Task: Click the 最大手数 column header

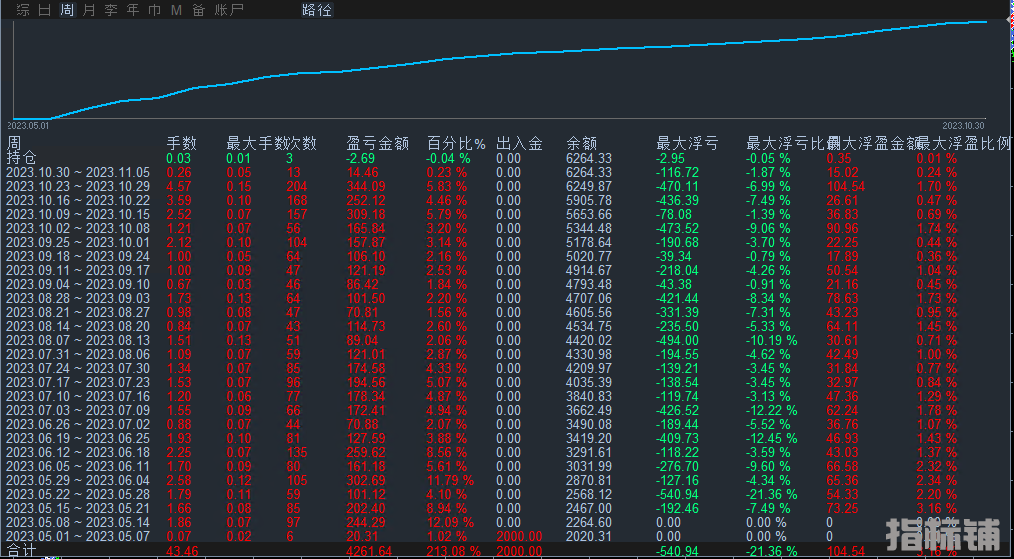Action: pyautogui.click(x=257, y=144)
